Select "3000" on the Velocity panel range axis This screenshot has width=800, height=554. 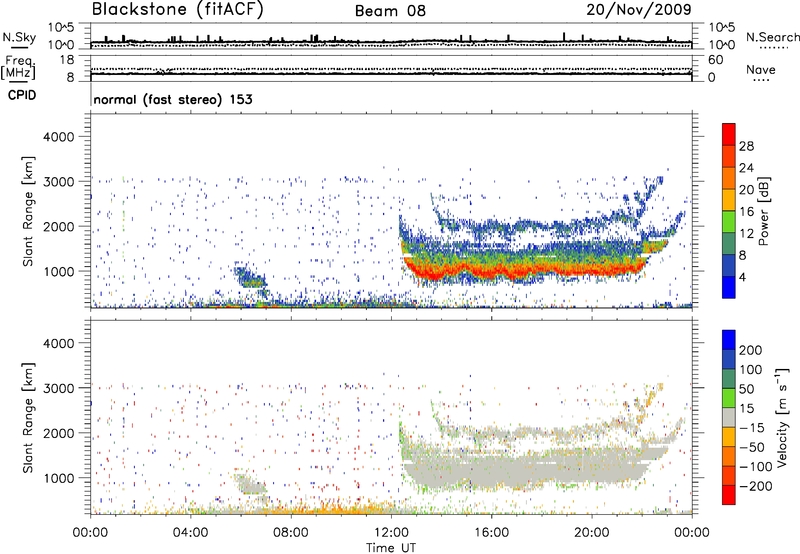(58, 388)
